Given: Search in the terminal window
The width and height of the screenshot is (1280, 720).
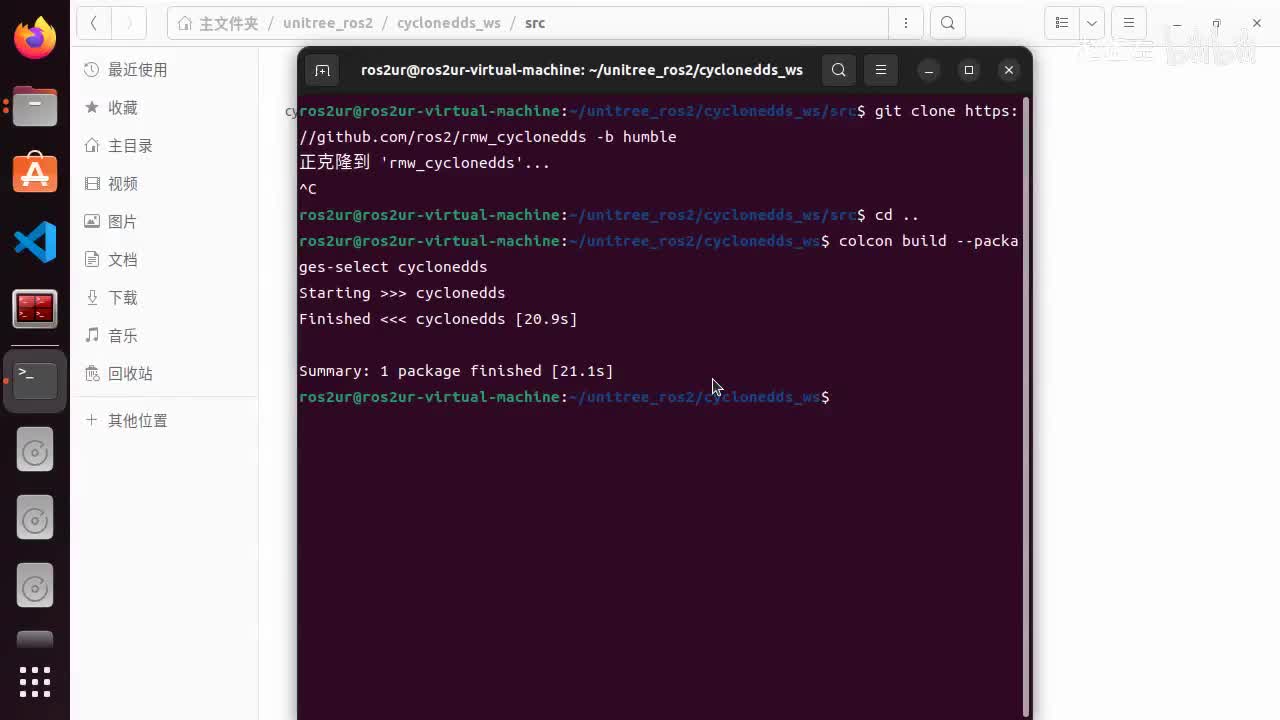Looking at the screenshot, I should [839, 70].
